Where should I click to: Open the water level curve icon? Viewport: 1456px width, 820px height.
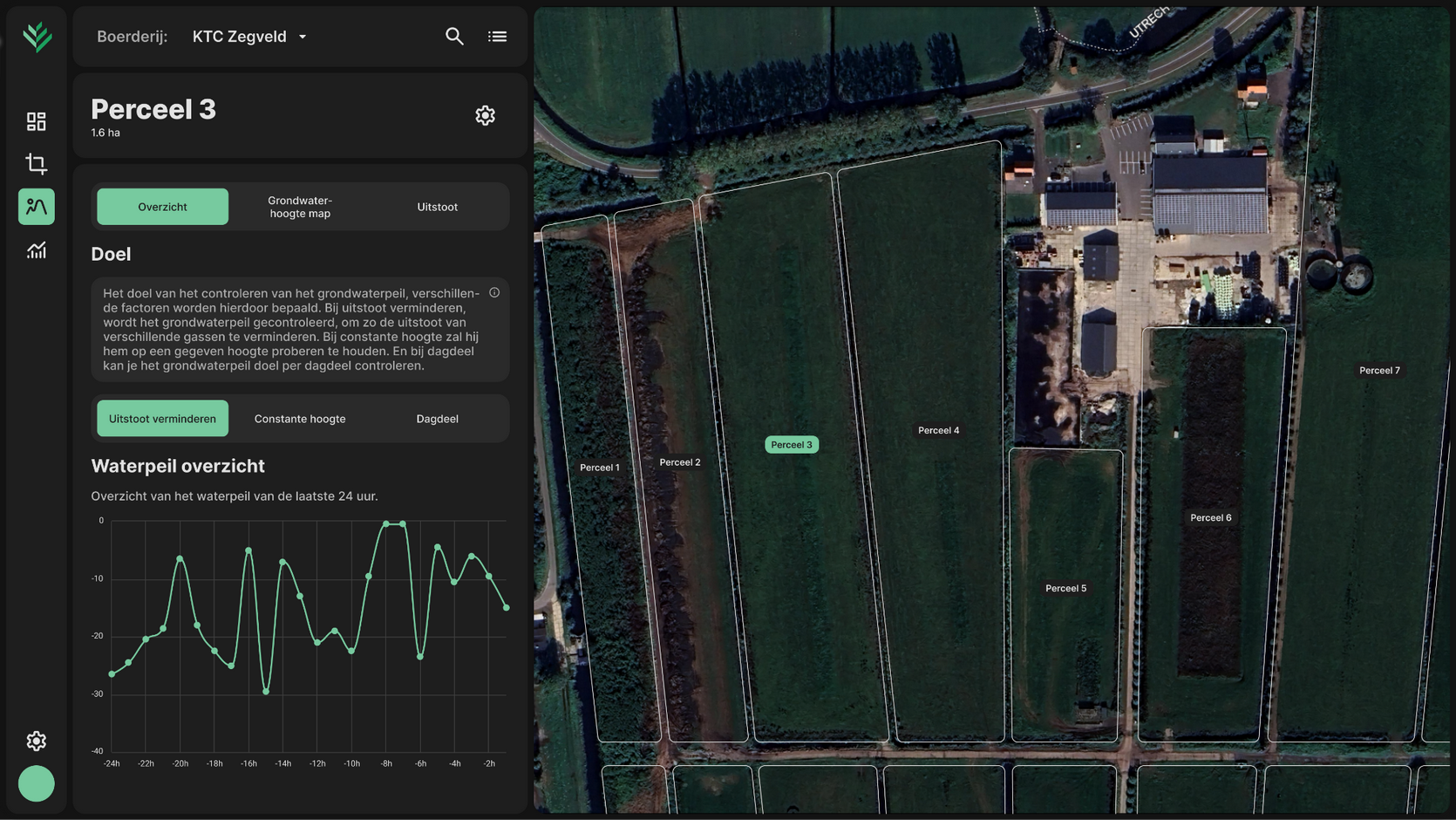click(37, 207)
